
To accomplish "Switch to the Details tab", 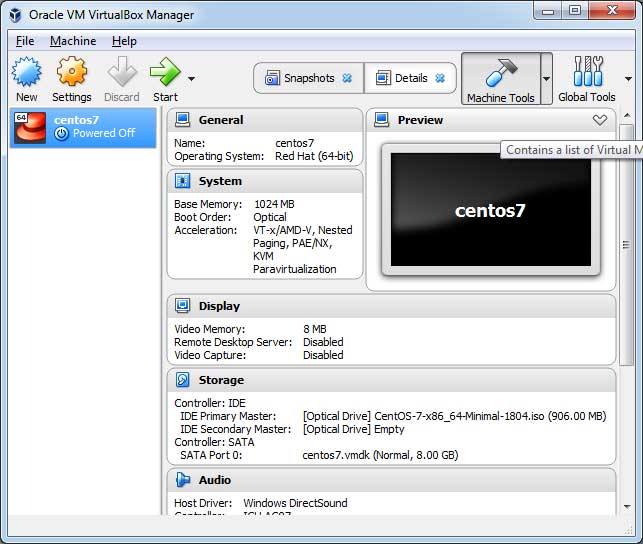I will [410, 78].
